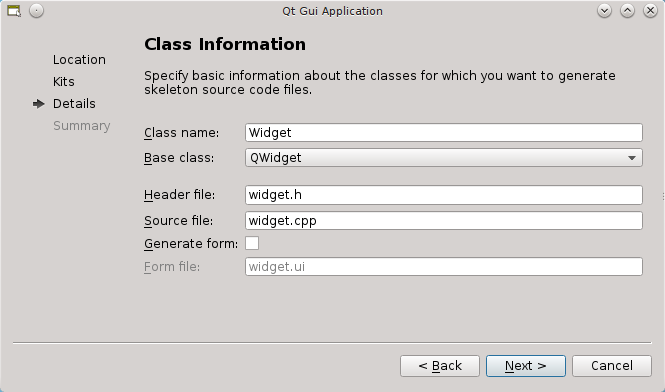Go back with the Back button
The height and width of the screenshot is (392, 665).
tap(440, 366)
